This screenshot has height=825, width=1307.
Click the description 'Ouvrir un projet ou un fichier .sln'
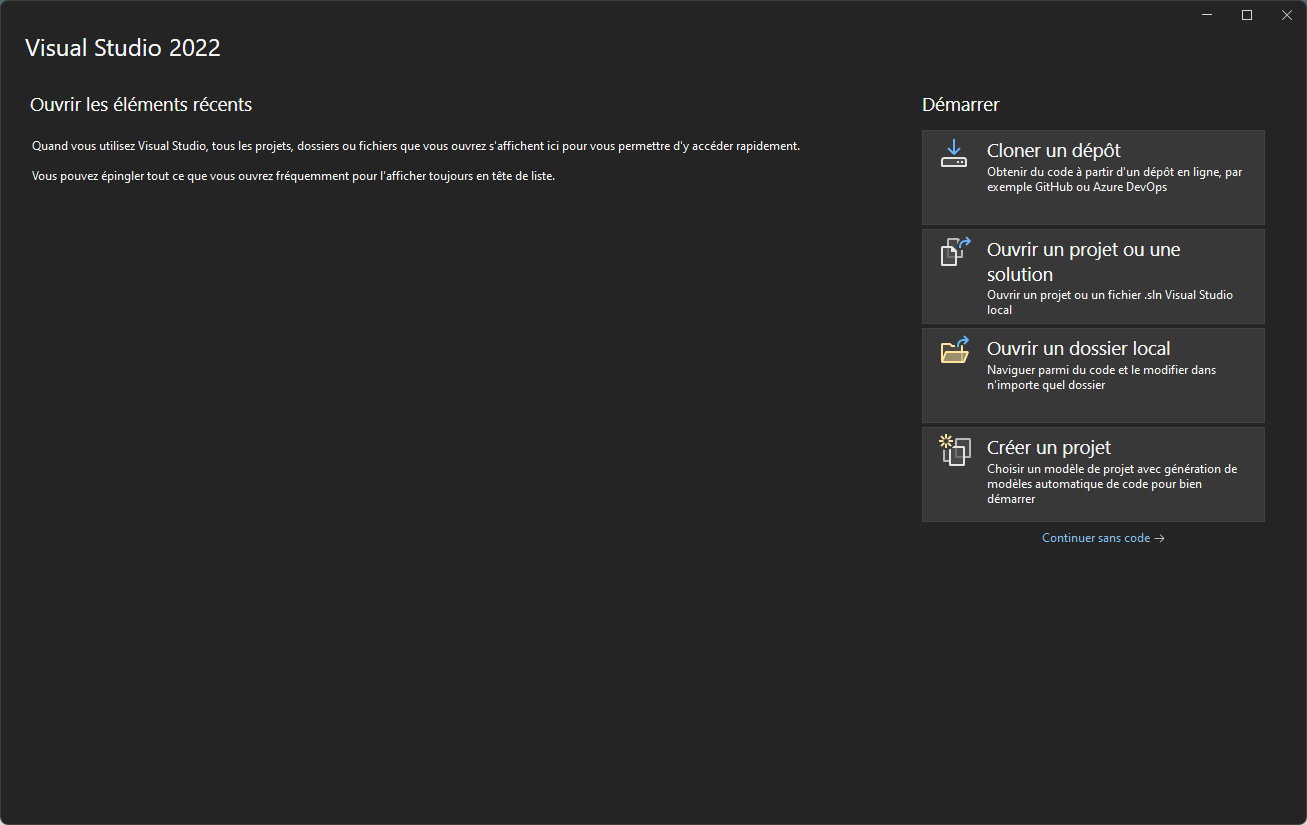(x=1110, y=302)
